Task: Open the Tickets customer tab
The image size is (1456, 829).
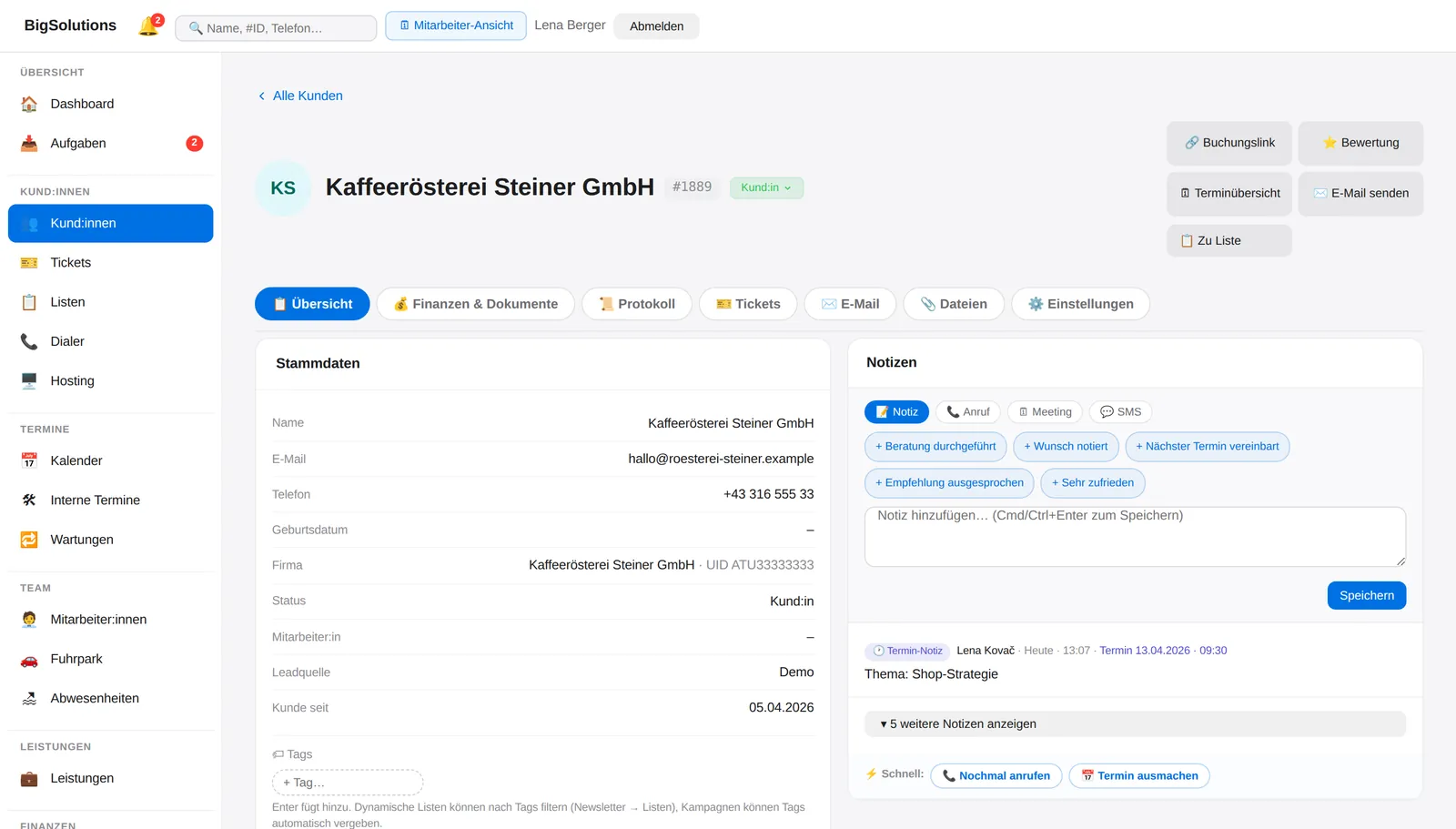Action: 748,304
